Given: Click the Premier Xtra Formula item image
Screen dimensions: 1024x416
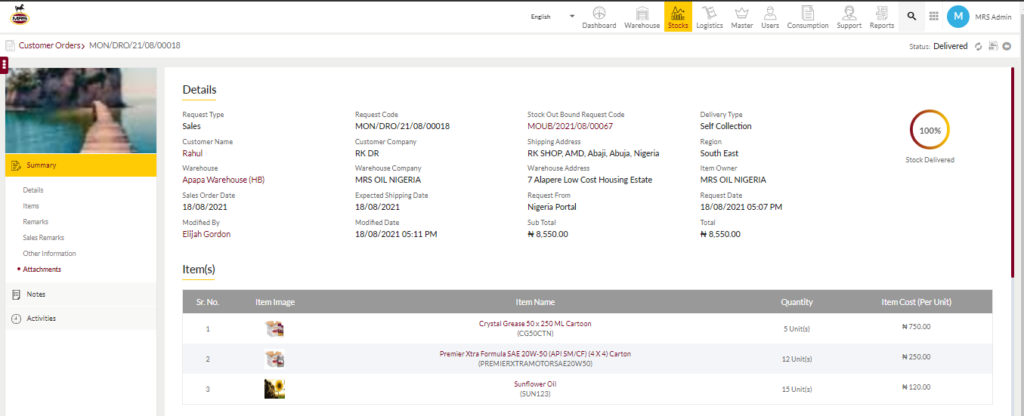Looking at the screenshot, I should coord(274,359).
